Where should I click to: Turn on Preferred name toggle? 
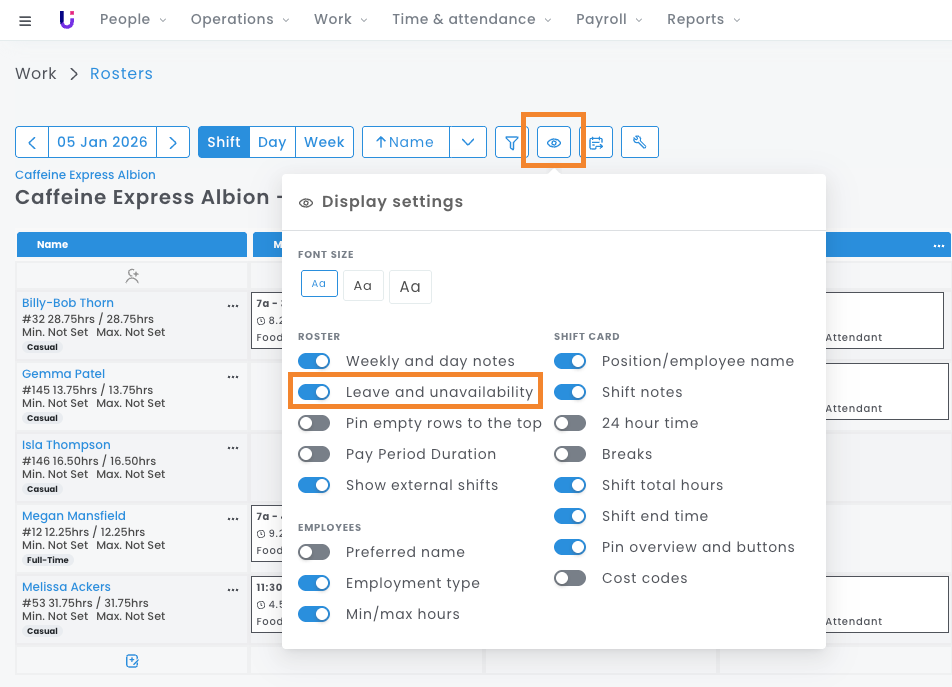(314, 552)
